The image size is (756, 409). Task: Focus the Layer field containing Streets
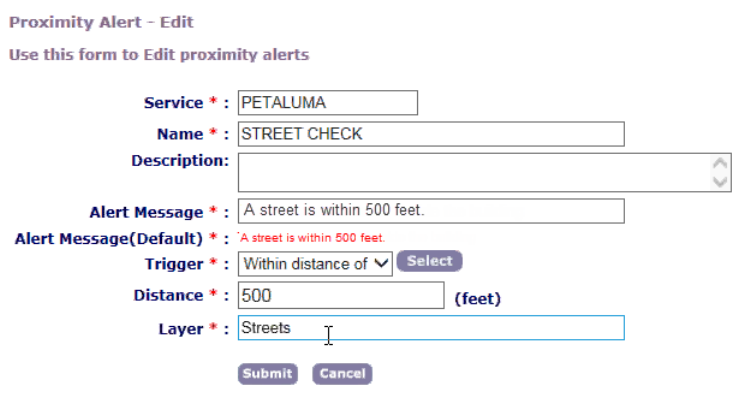tap(430, 328)
